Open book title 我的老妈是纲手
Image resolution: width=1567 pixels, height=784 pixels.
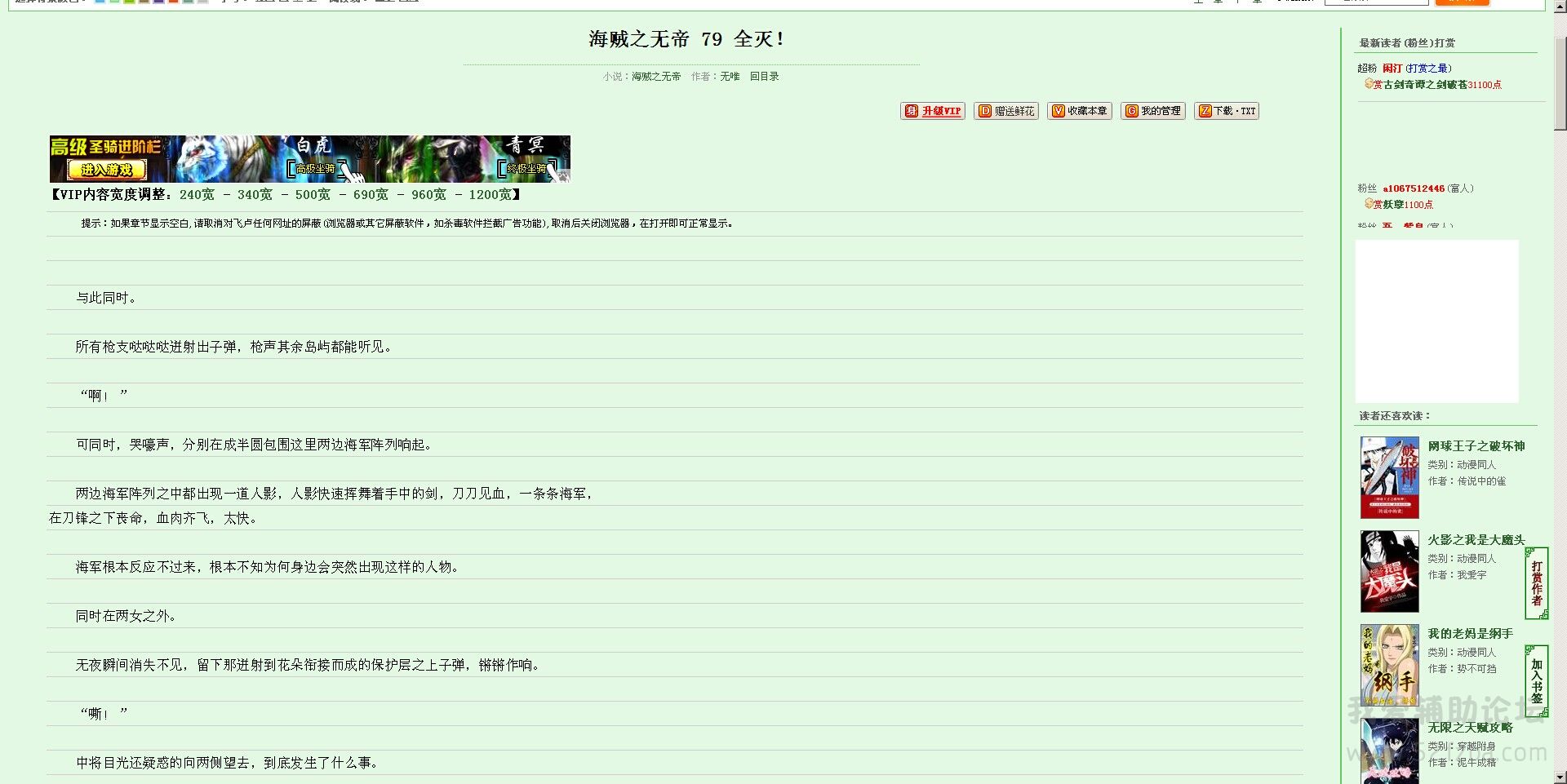[1471, 634]
